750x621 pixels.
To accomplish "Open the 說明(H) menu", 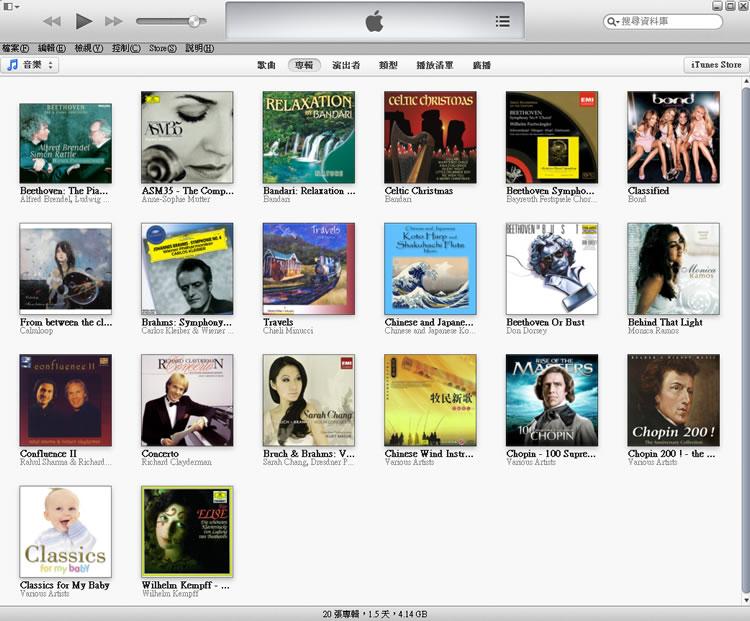I will click(199, 48).
